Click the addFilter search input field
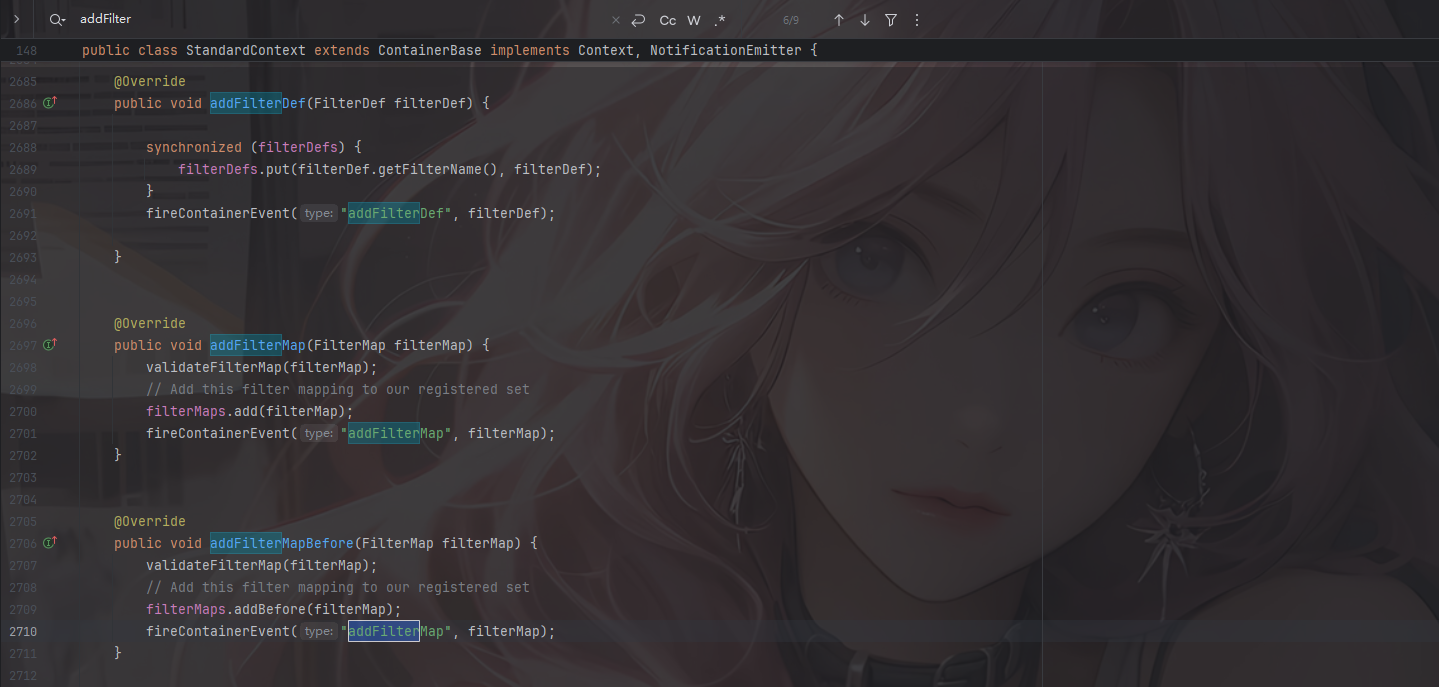Image resolution: width=1439 pixels, height=687 pixels. pos(300,19)
